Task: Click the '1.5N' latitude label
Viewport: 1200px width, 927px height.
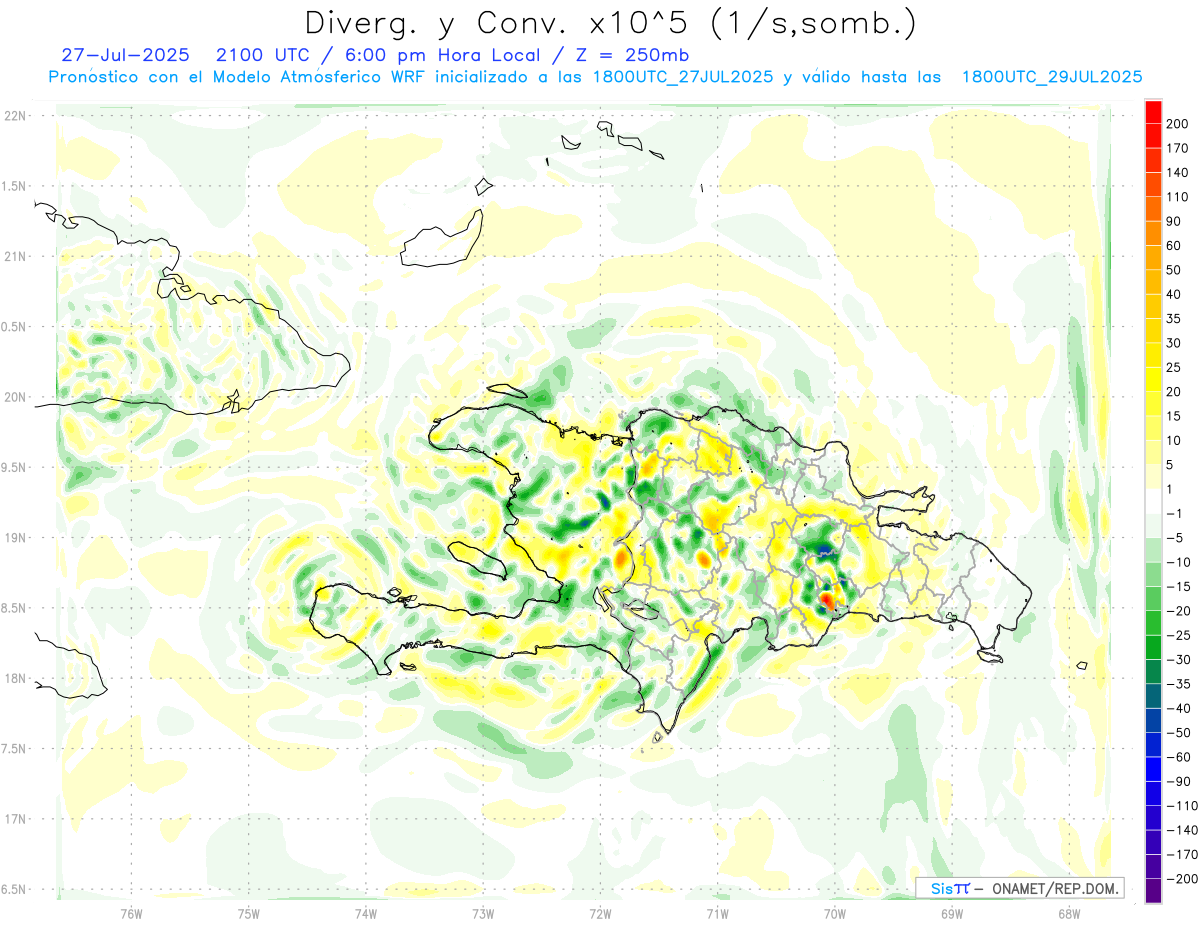Action: click(14, 186)
